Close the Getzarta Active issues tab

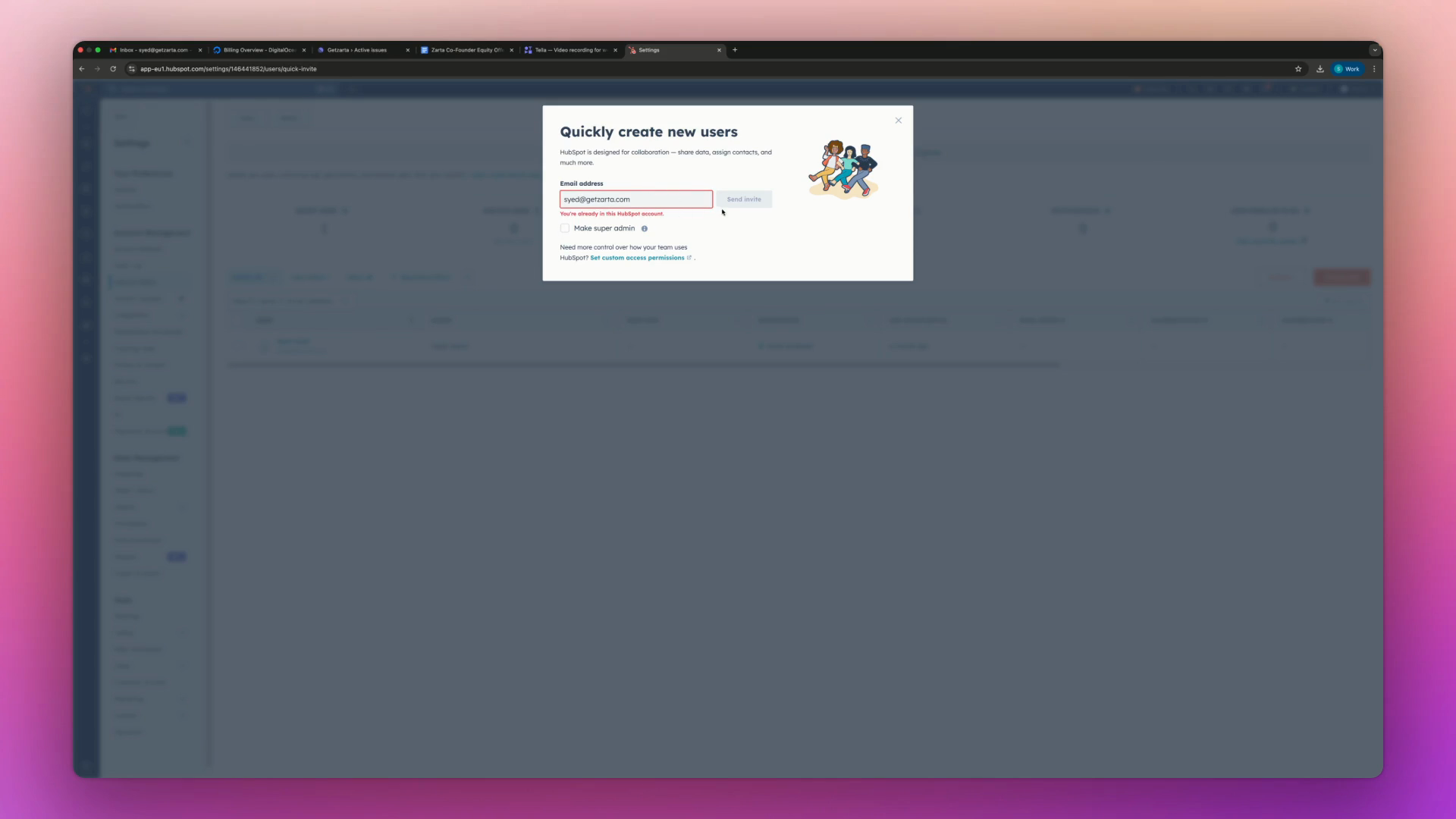tap(408, 50)
